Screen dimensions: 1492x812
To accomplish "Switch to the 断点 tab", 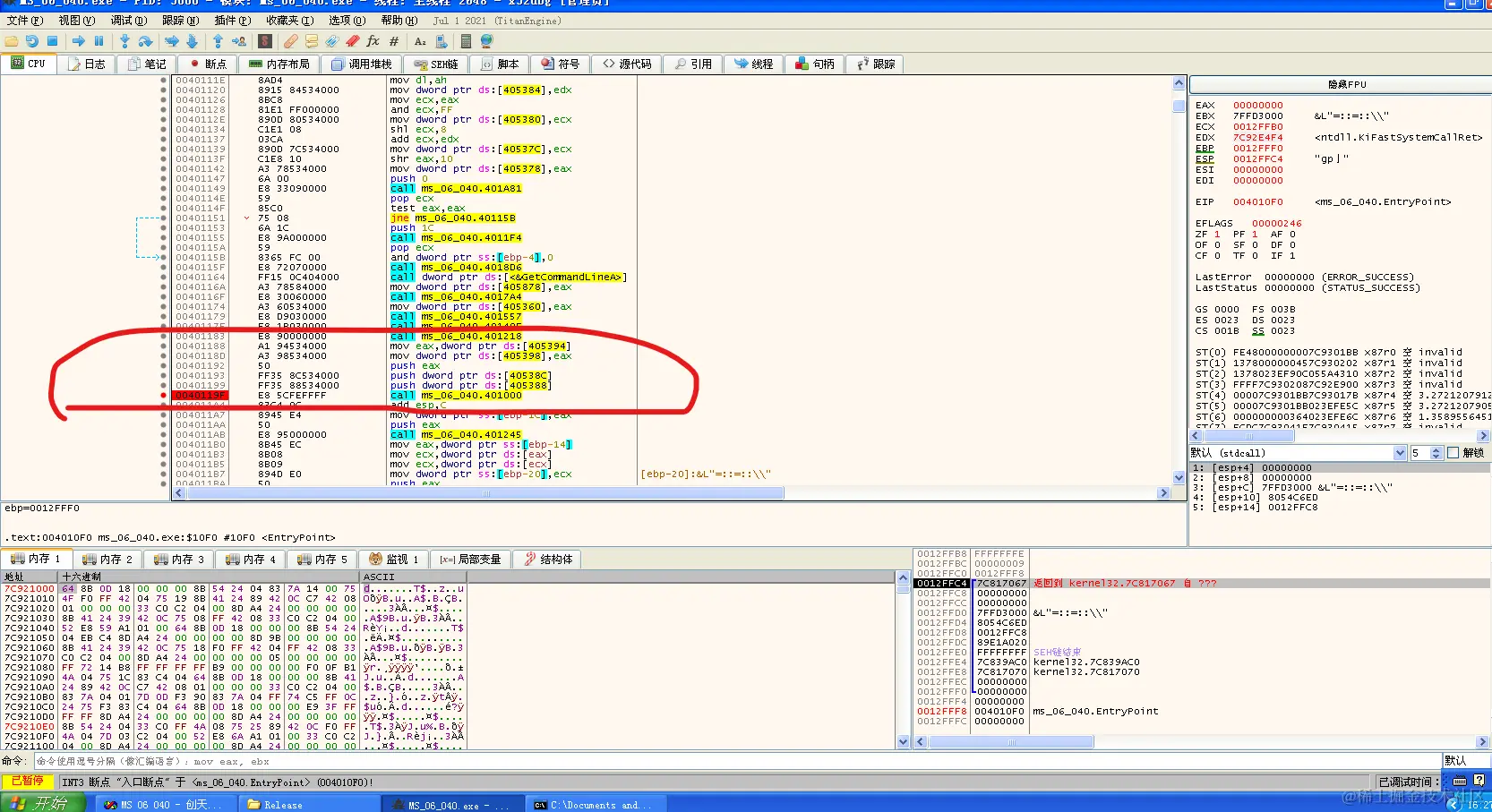I will tap(208, 64).
